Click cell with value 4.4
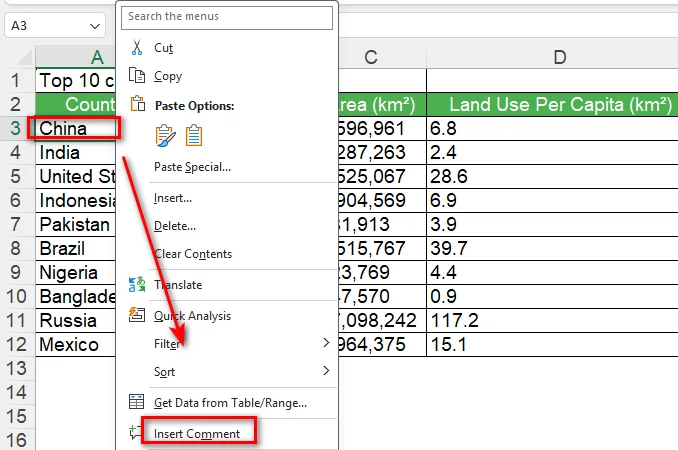The width and height of the screenshot is (678, 450). pyautogui.click(x=552, y=272)
